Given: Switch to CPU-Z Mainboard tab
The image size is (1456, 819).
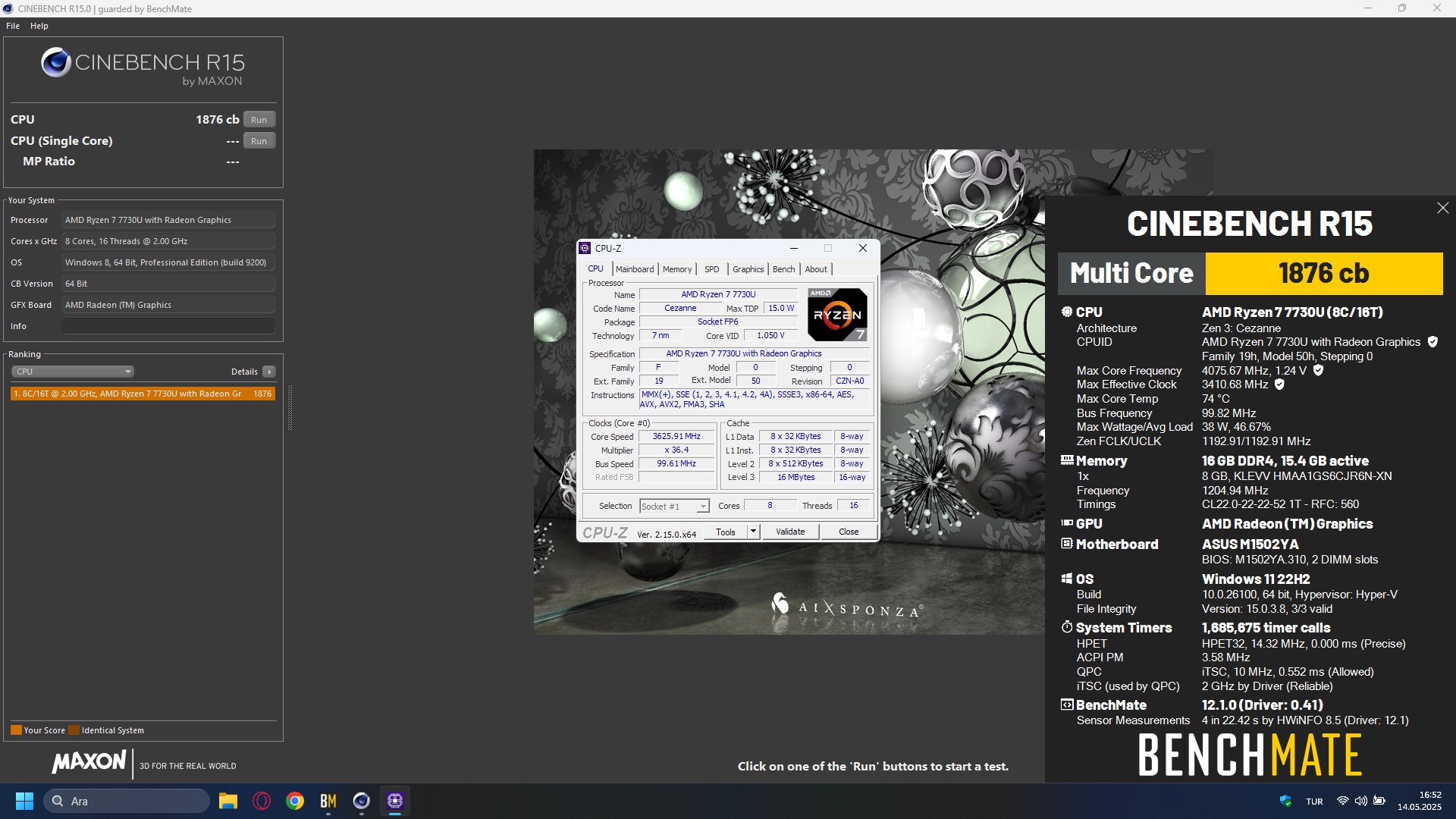Looking at the screenshot, I should click(635, 269).
